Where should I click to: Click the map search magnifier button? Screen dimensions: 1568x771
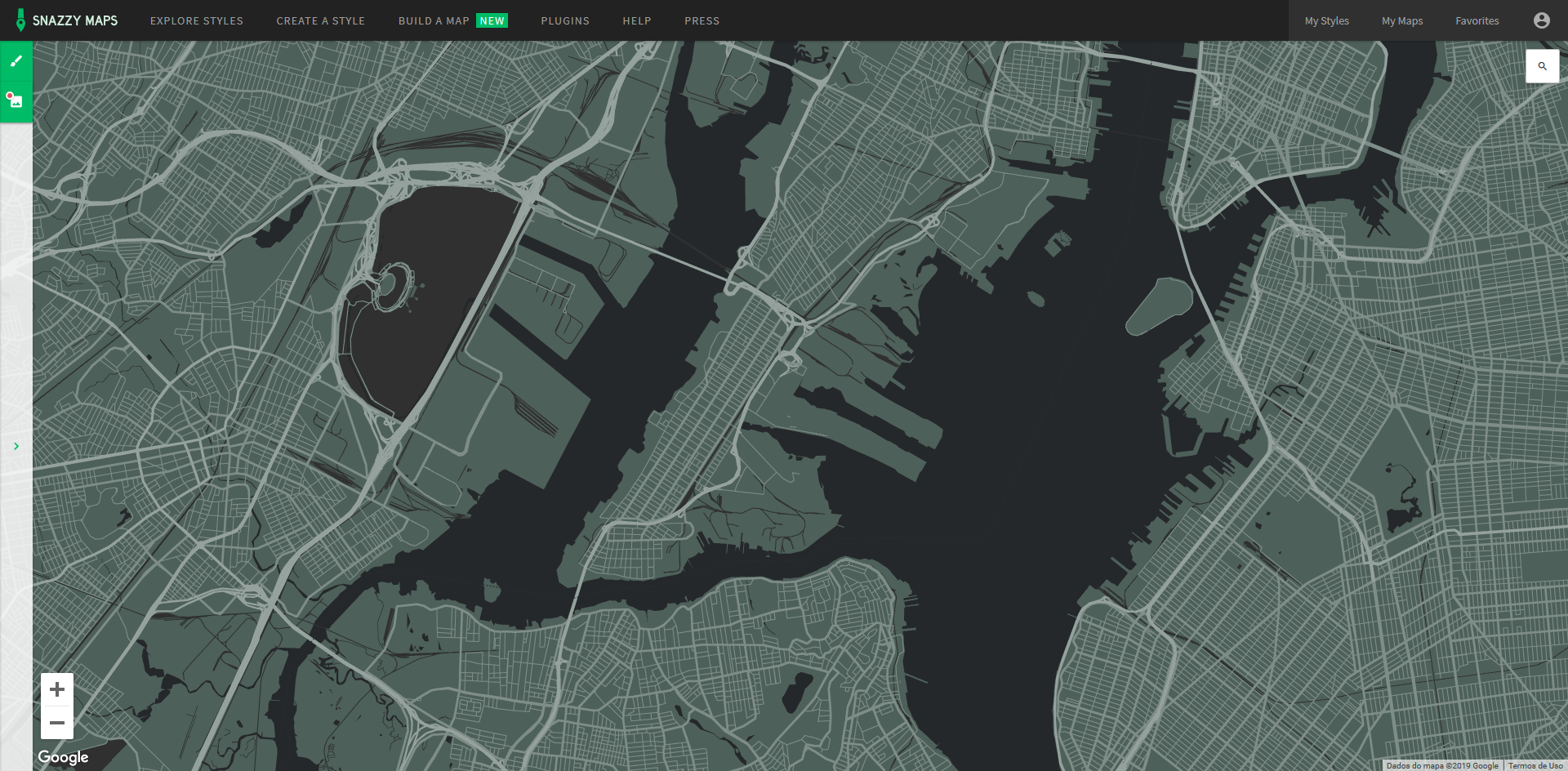[x=1542, y=66]
